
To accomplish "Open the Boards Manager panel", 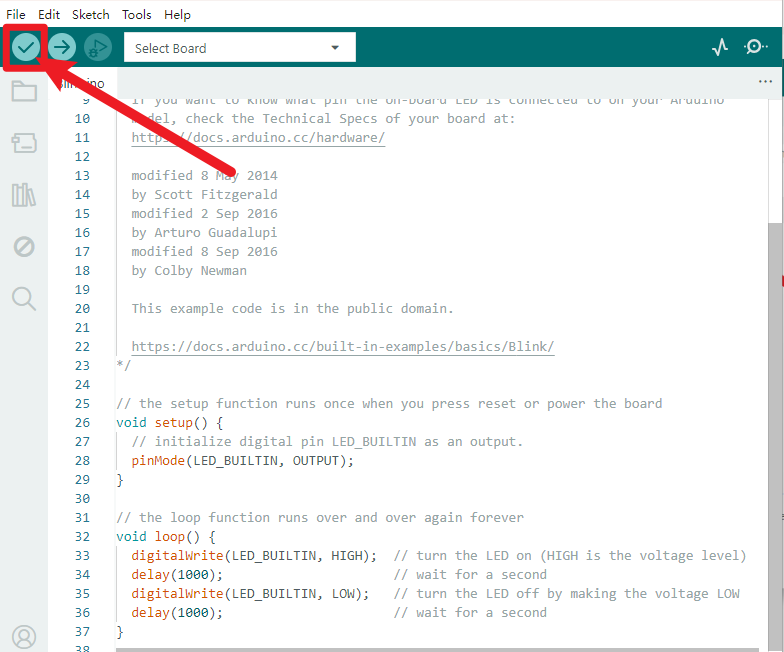I will (24, 142).
